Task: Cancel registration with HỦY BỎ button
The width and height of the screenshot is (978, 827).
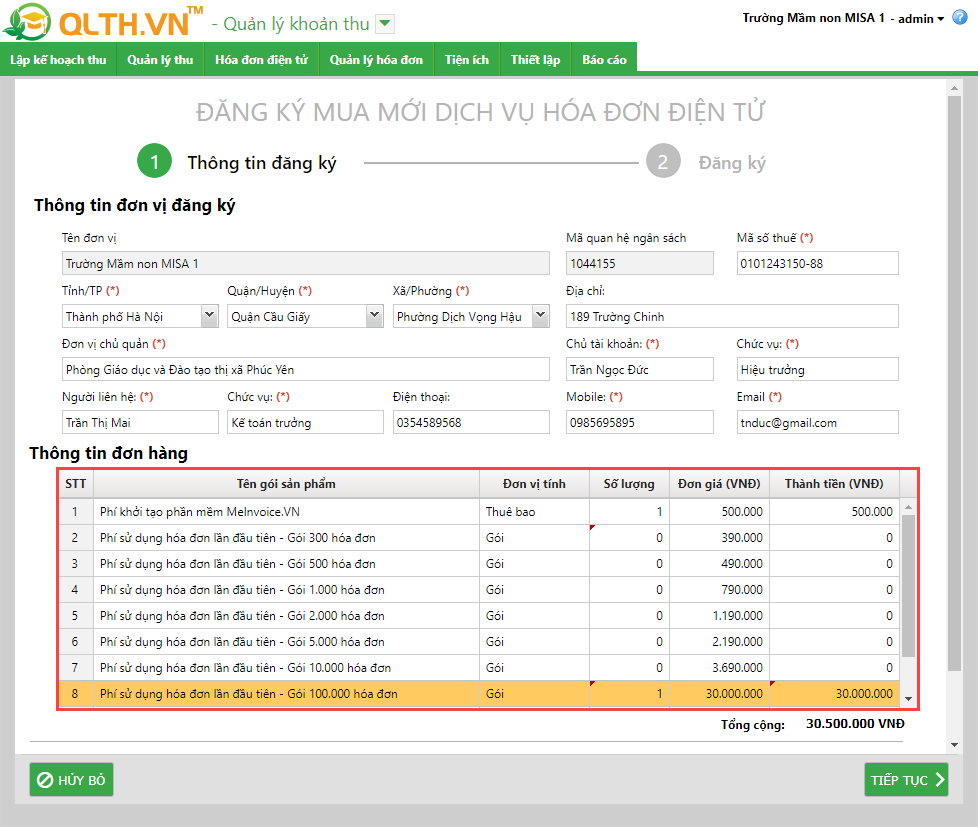Action: pyautogui.click(x=71, y=780)
